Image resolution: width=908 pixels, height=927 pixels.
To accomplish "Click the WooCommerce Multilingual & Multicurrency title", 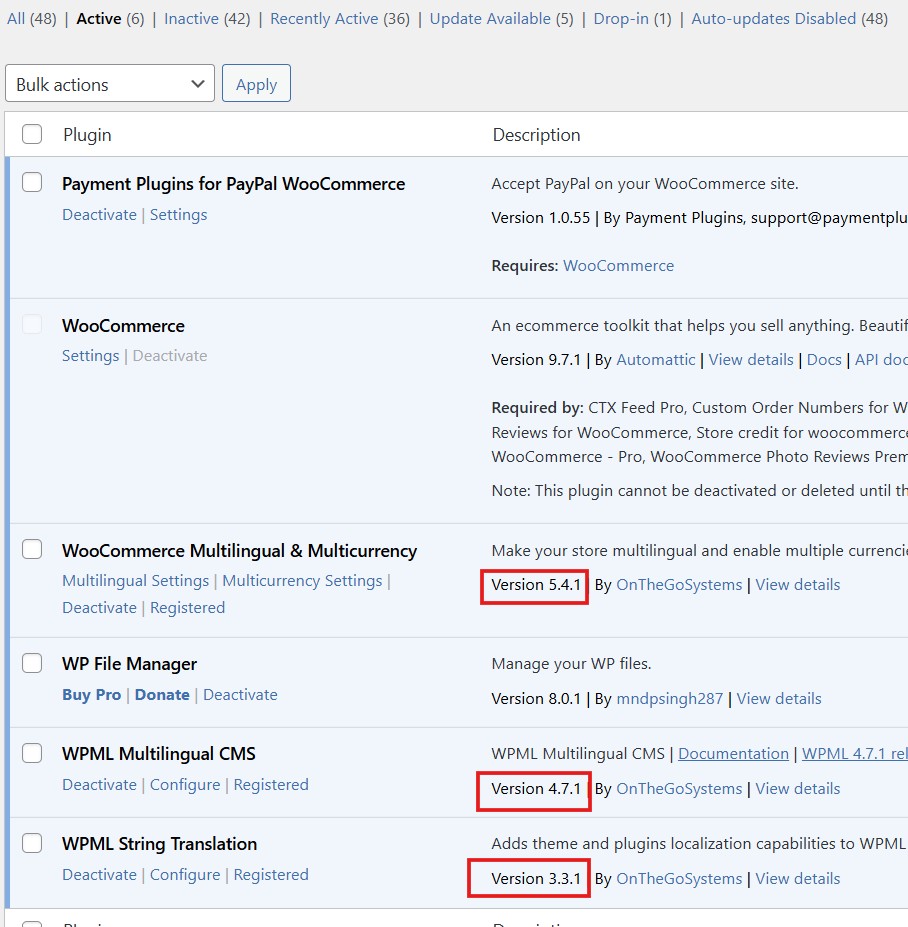I will click(239, 551).
